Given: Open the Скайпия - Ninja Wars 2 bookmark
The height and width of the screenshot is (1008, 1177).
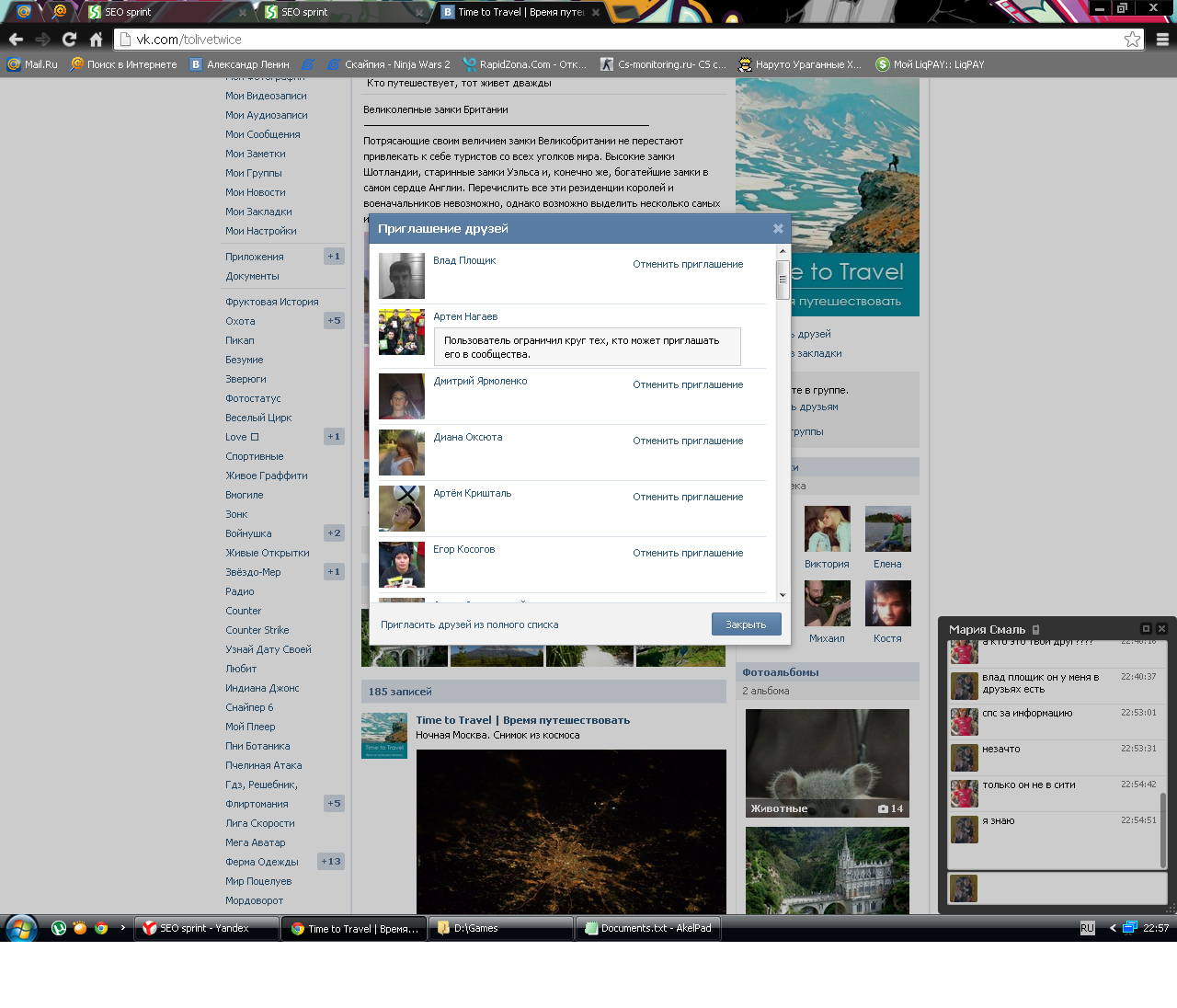Looking at the screenshot, I should pos(388,64).
